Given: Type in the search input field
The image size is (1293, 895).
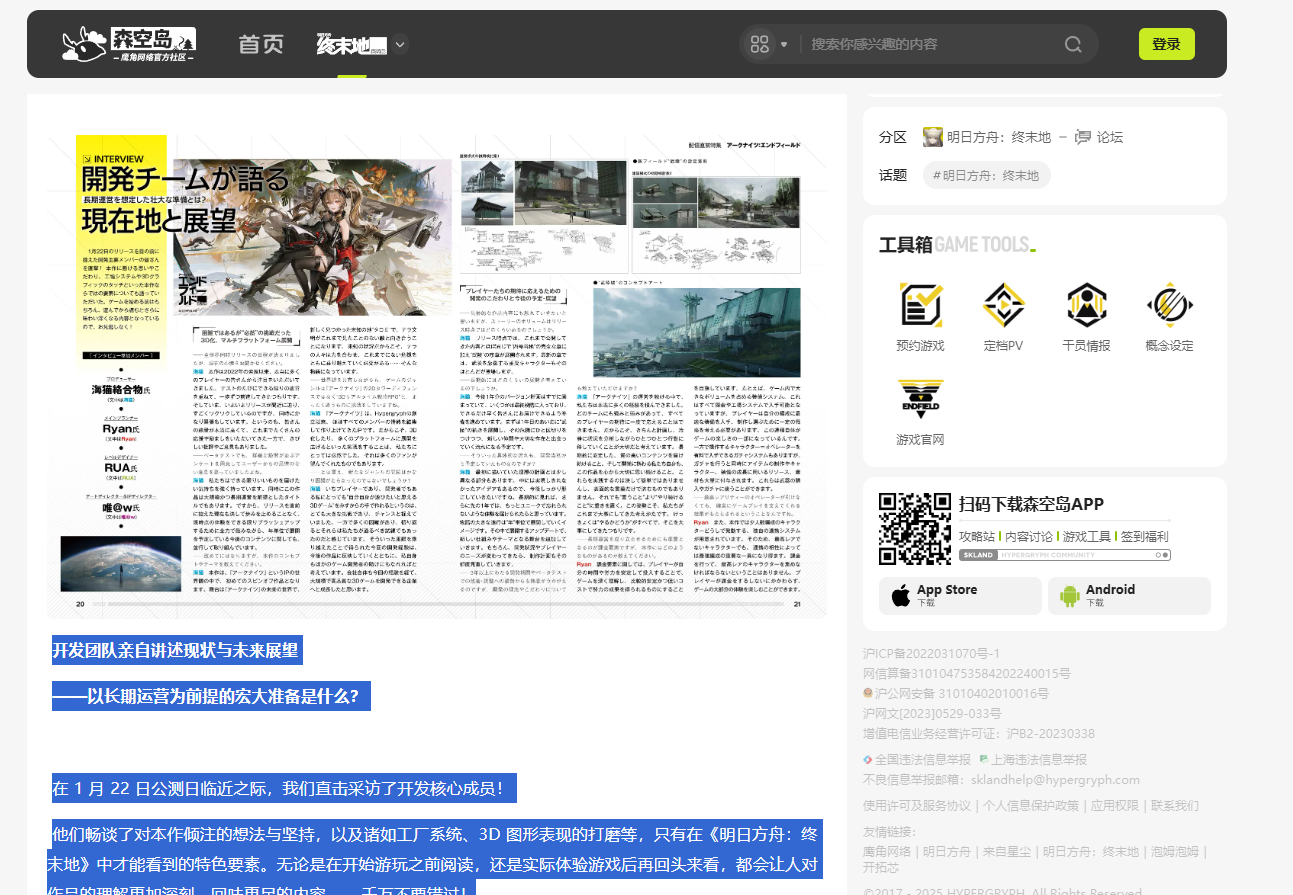Looking at the screenshot, I should 930,44.
